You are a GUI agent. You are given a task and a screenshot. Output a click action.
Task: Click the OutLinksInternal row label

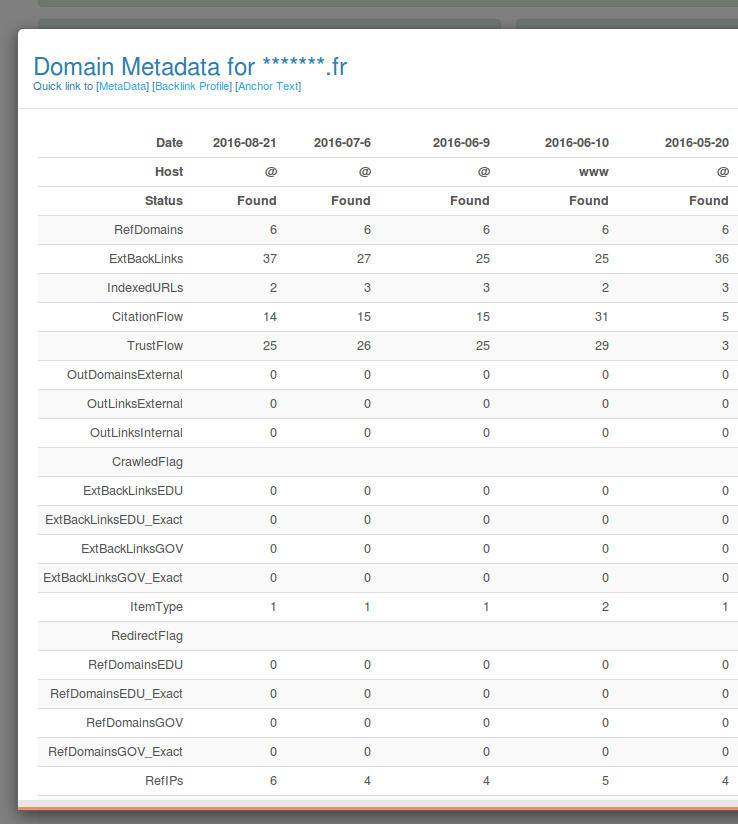136,432
